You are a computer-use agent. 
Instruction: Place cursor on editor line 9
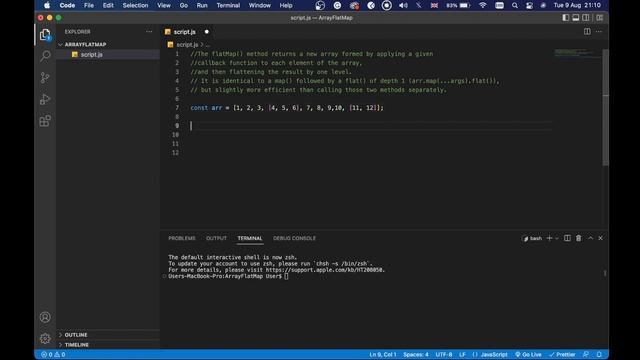tap(371, 126)
